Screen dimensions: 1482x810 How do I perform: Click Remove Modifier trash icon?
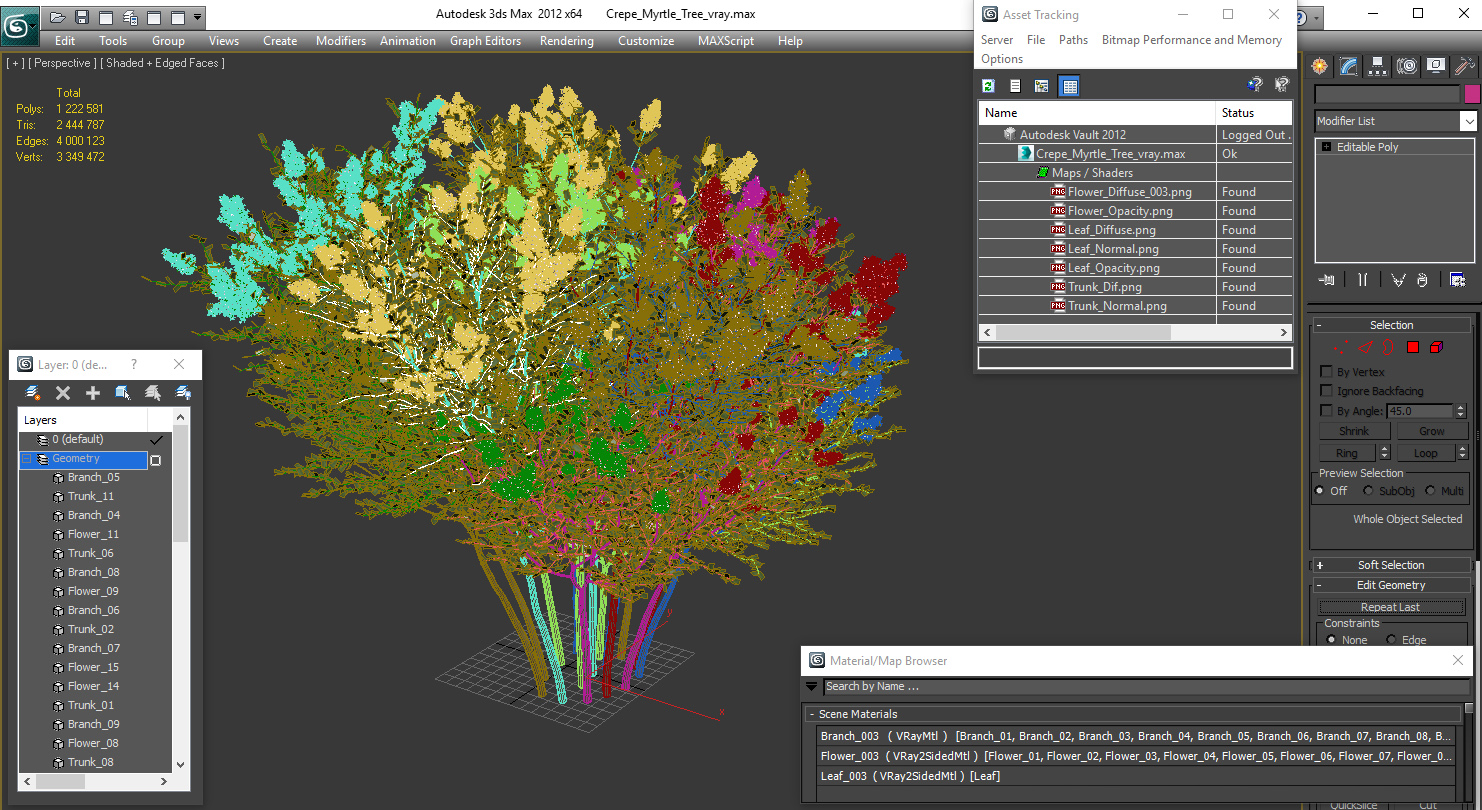[1422, 280]
